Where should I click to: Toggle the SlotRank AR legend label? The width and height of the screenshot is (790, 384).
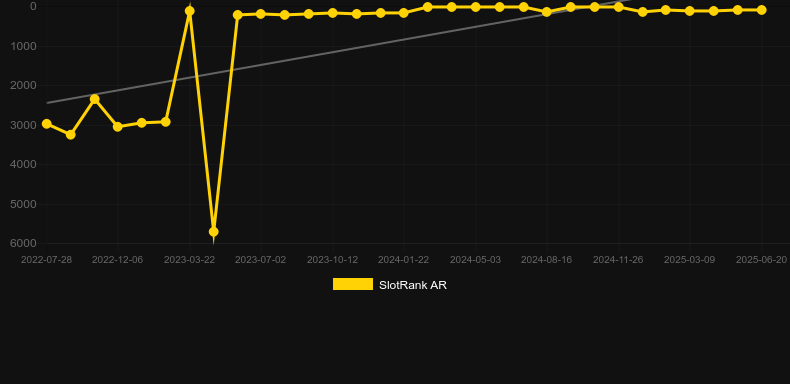[x=413, y=285]
